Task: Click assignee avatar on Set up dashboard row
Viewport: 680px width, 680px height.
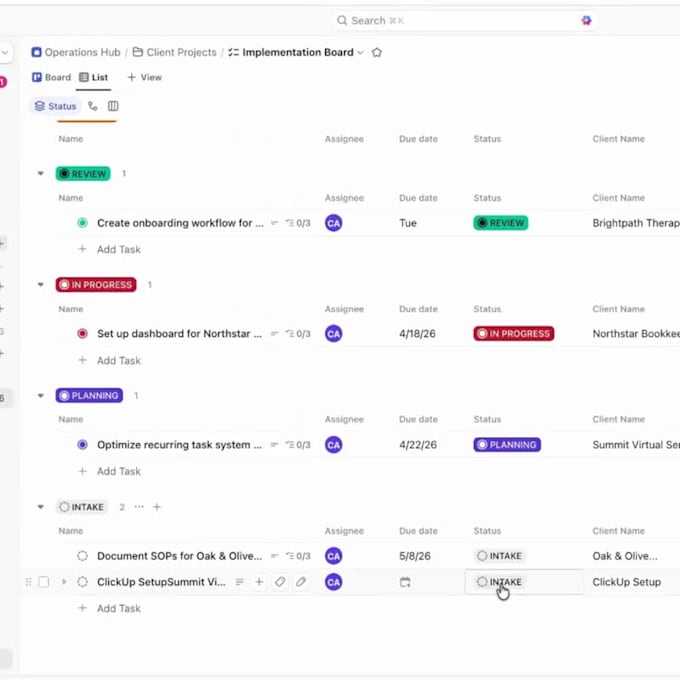Action: (x=333, y=333)
